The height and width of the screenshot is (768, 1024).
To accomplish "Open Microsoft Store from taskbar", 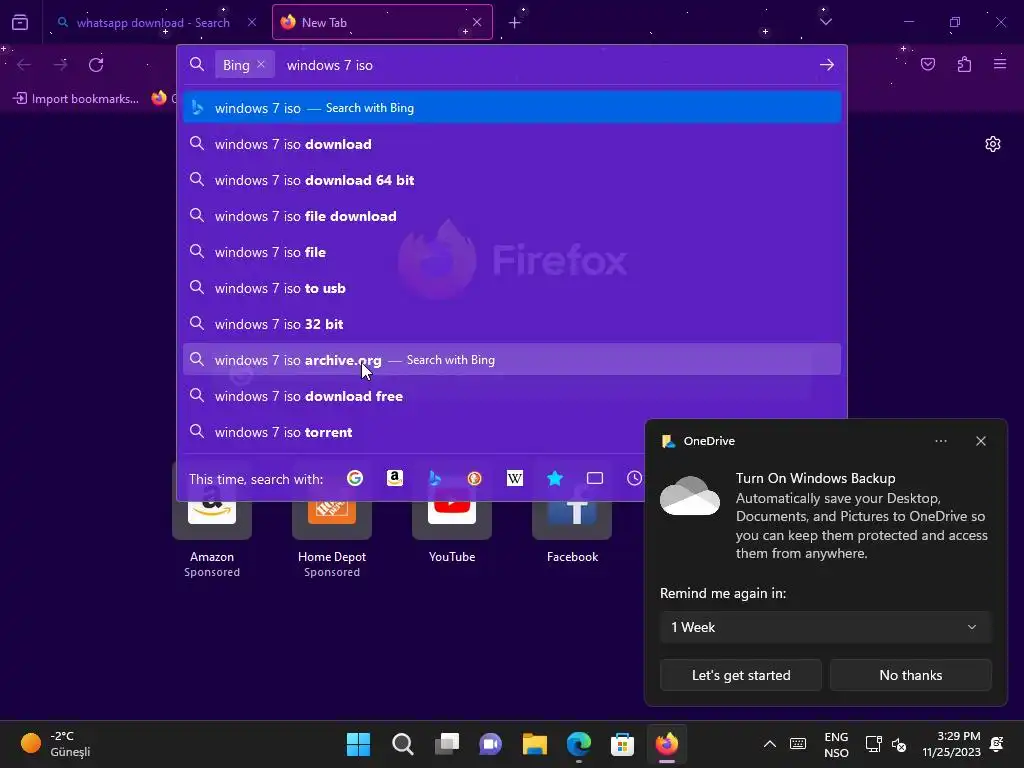I will (622, 744).
